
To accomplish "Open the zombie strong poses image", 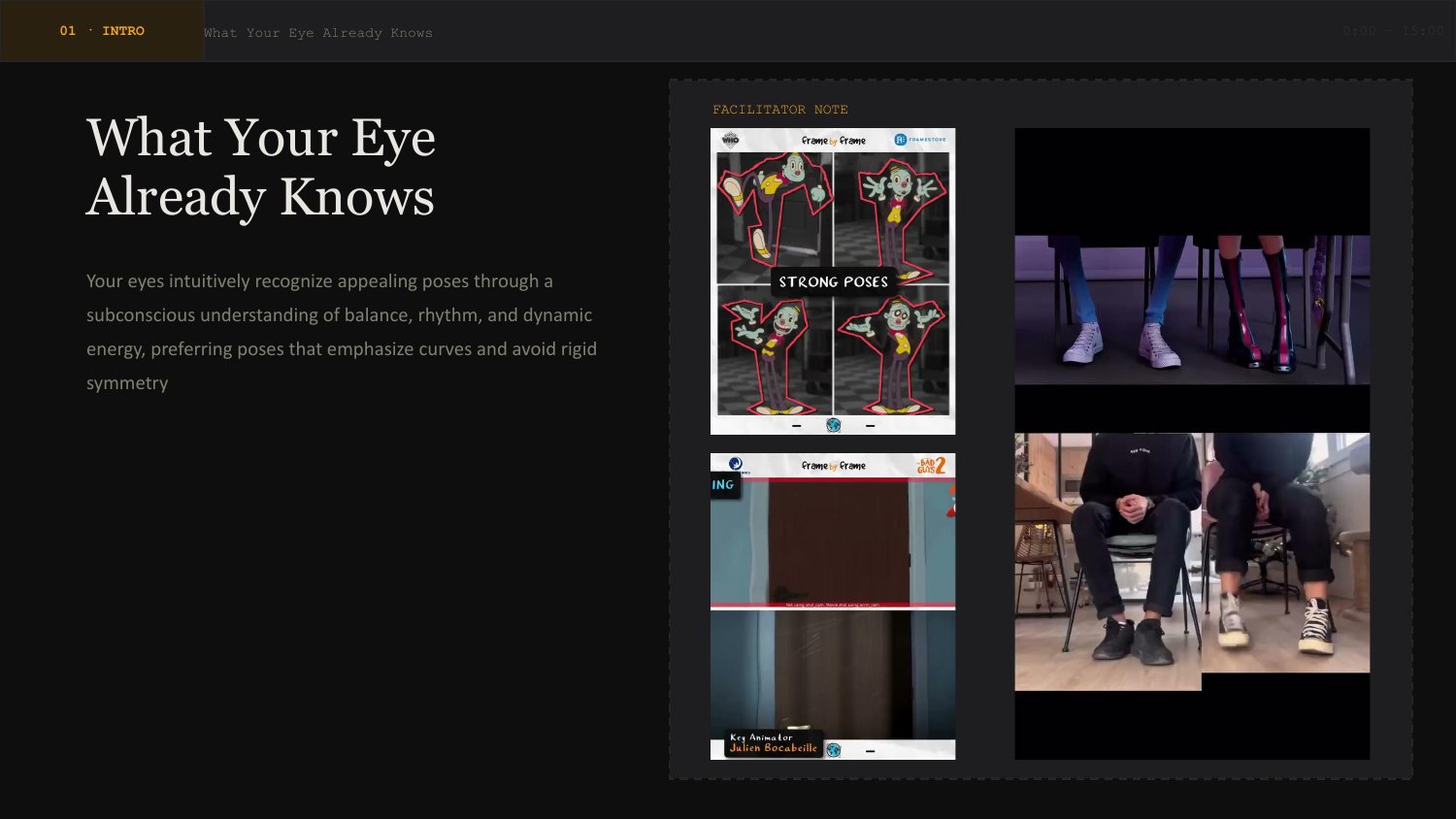I will tap(833, 281).
